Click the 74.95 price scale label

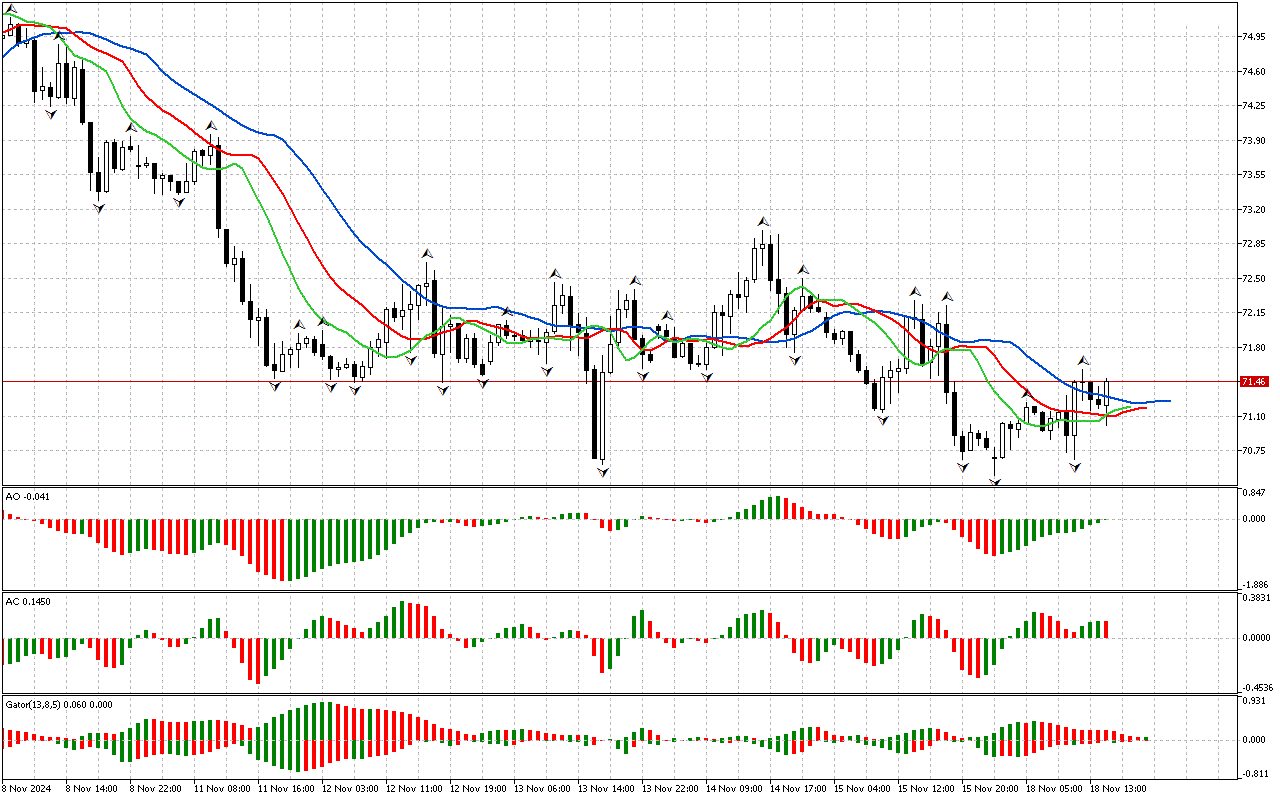[x=1255, y=37]
